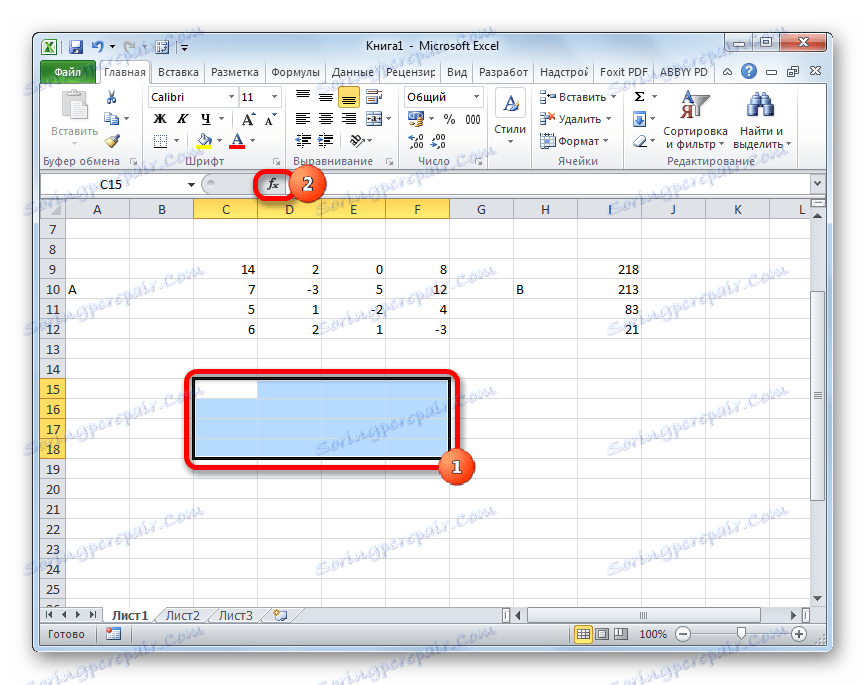Click the vertical scrollbar thumb
This screenshot has width=866, height=685.
817,395
